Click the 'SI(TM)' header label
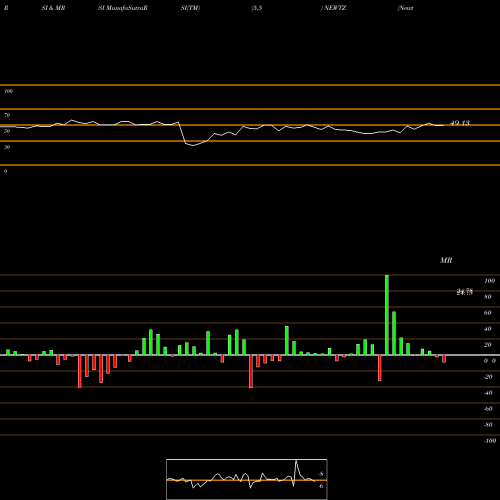500x500 pixels. pos(190,8)
